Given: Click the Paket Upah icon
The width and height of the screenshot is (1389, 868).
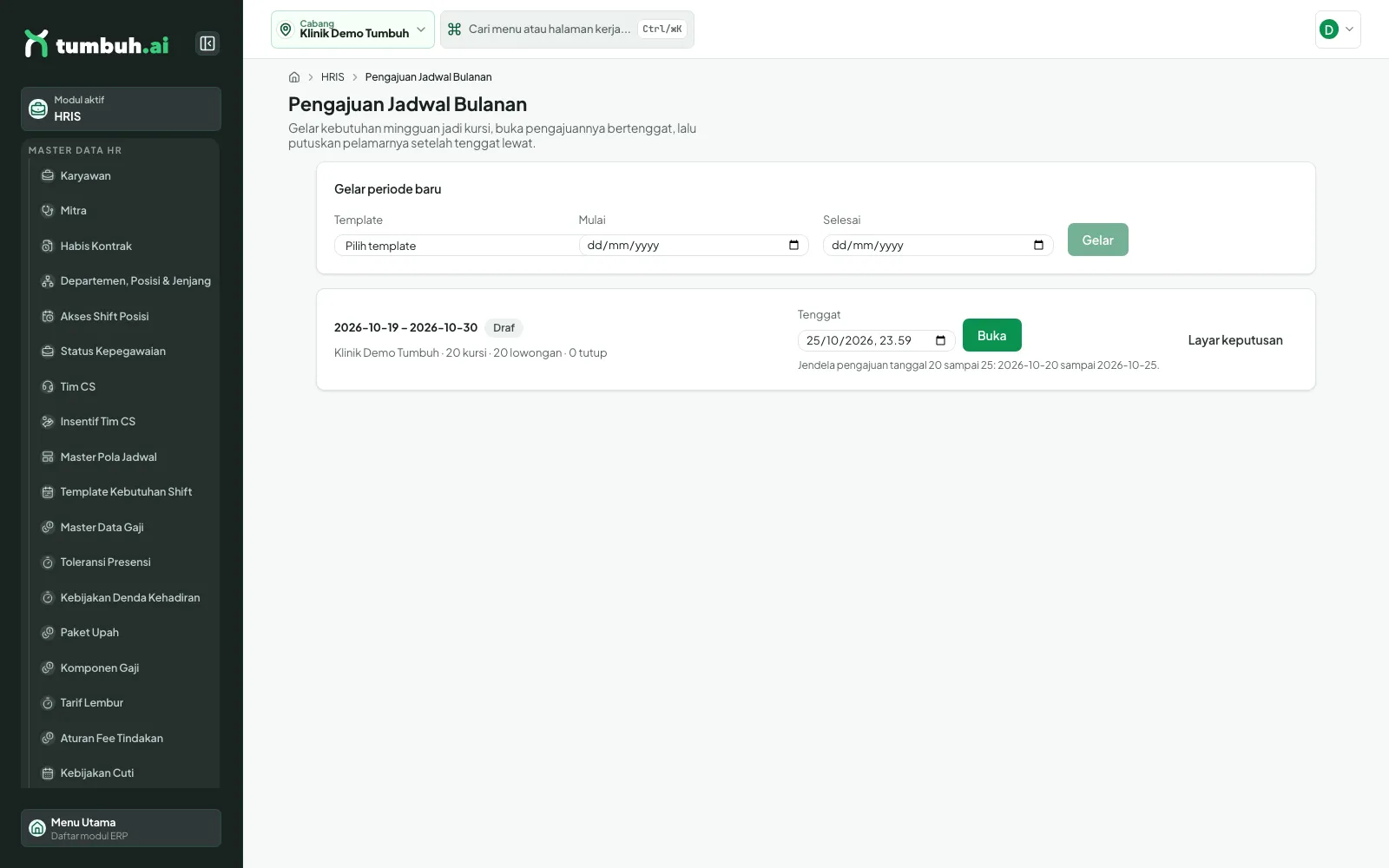Looking at the screenshot, I should pyautogui.click(x=48, y=633).
